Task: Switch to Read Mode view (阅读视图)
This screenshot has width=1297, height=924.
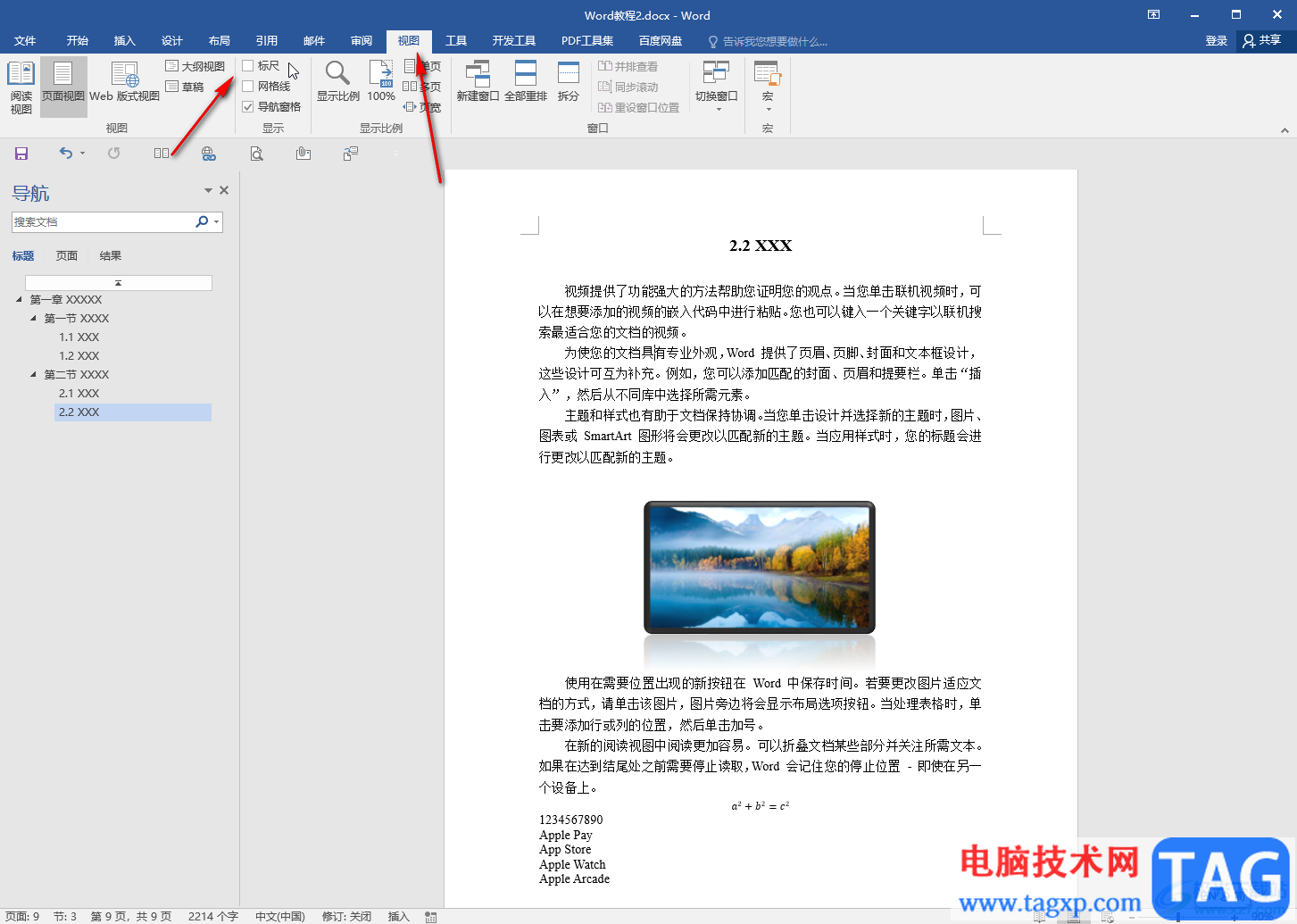Action: pos(21,87)
